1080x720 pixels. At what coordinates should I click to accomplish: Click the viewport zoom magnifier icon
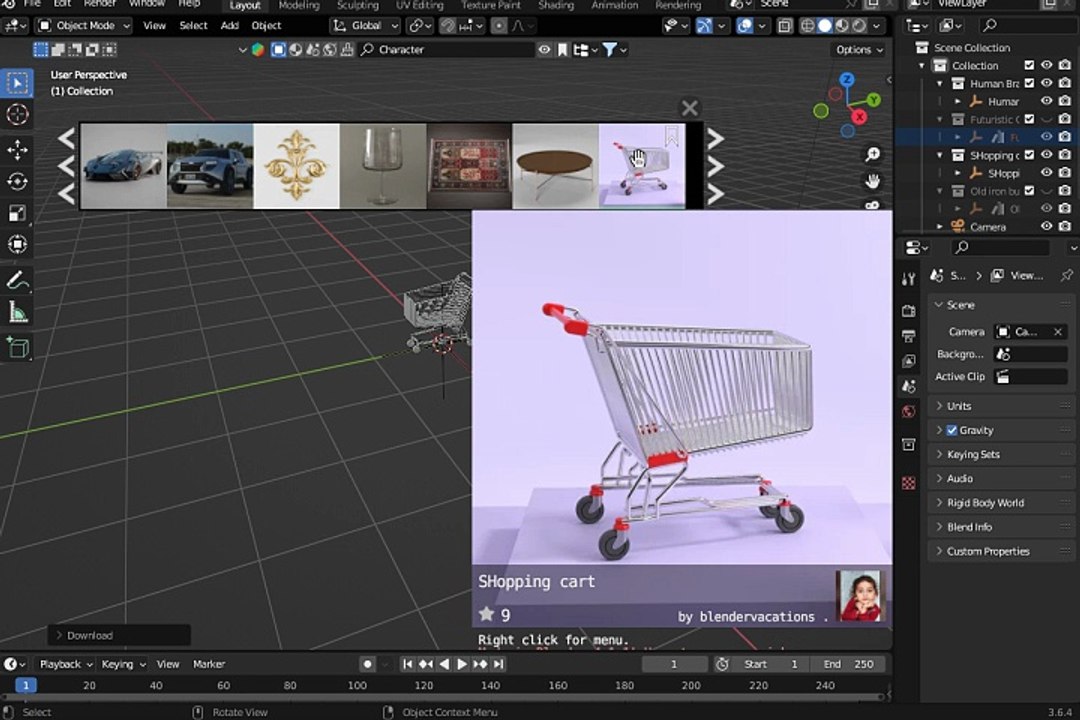873,154
